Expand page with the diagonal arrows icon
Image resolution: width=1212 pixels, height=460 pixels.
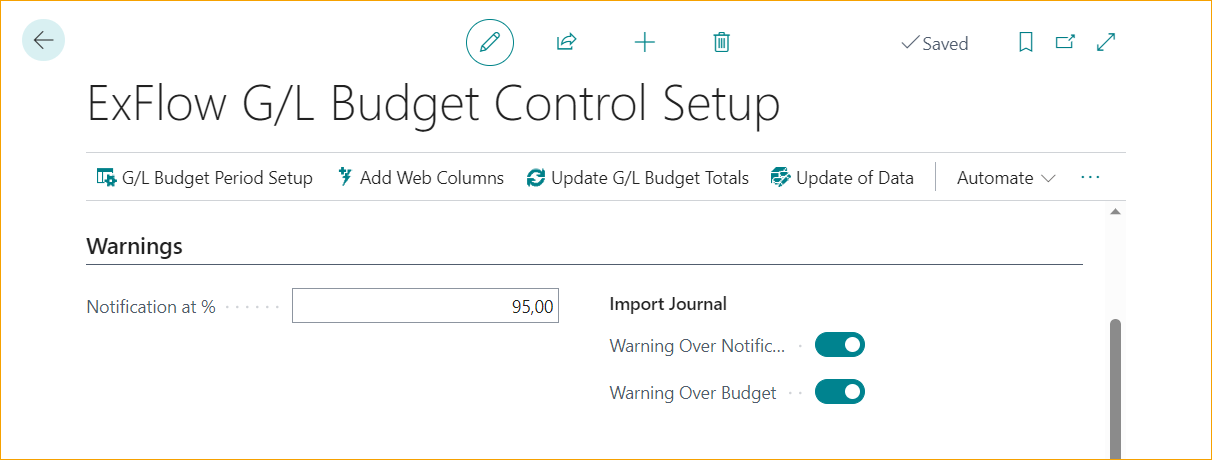click(x=1106, y=42)
